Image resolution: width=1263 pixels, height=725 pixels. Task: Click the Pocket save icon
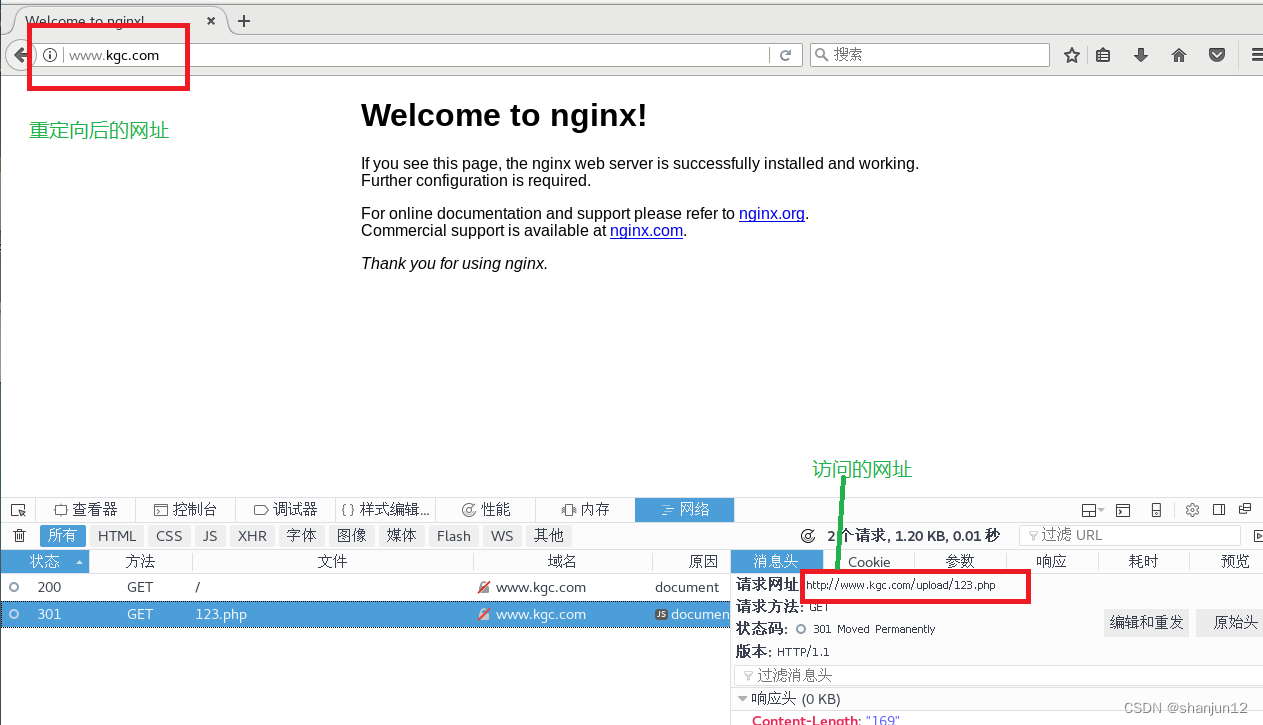tap(1217, 55)
